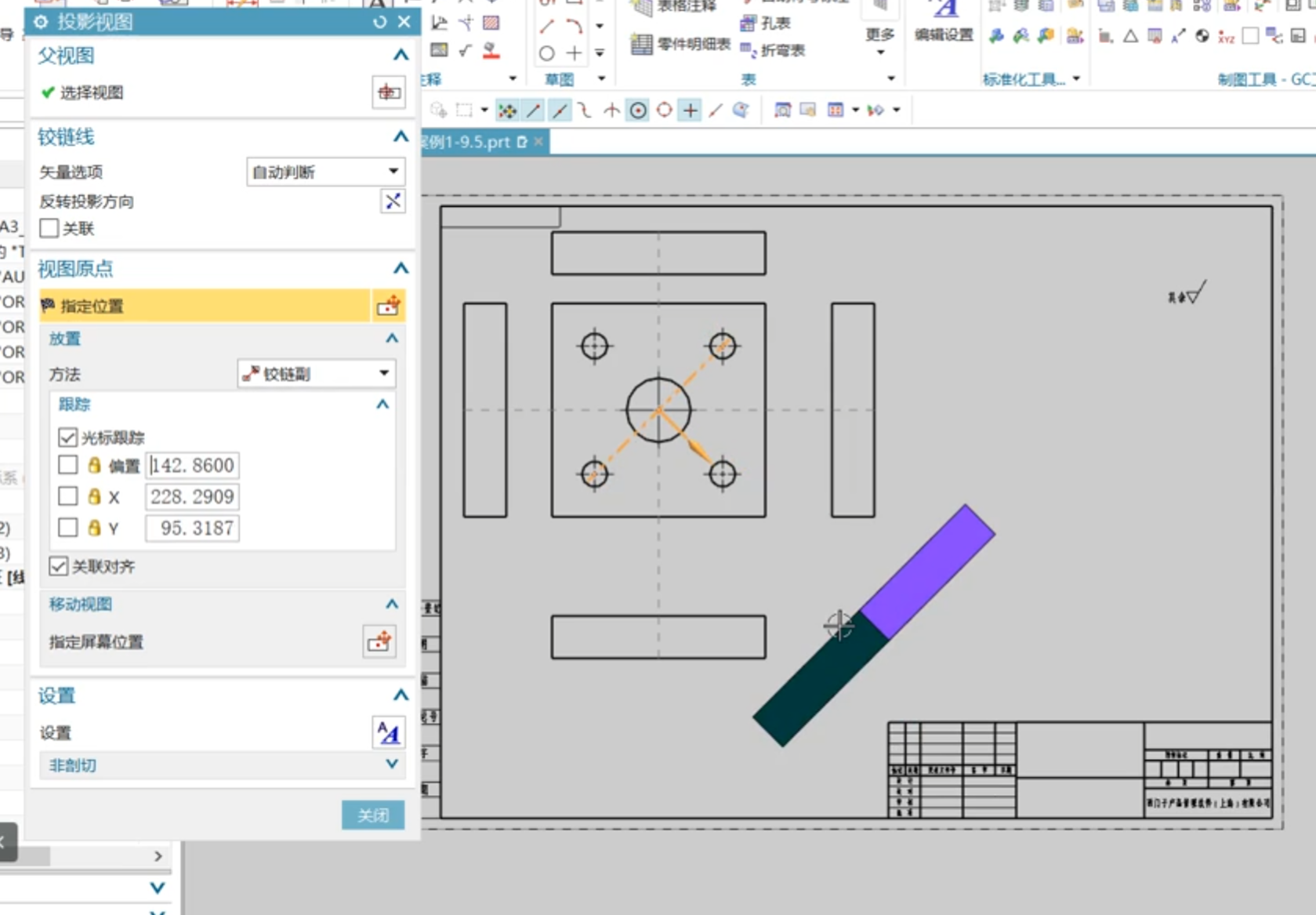Open the 投影视图 dialog gear options
The width and height of the screenshot is (1316, 915).
pyautogui.click(x=41, y=22)
